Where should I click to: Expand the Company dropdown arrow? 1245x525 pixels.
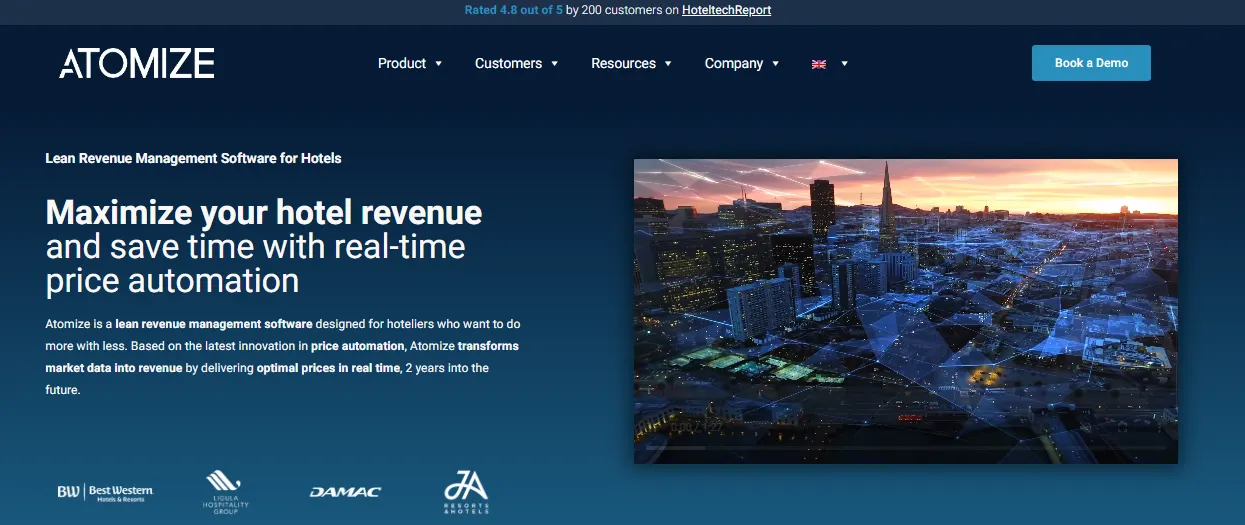pyautogui.click(x=775, y=64)
